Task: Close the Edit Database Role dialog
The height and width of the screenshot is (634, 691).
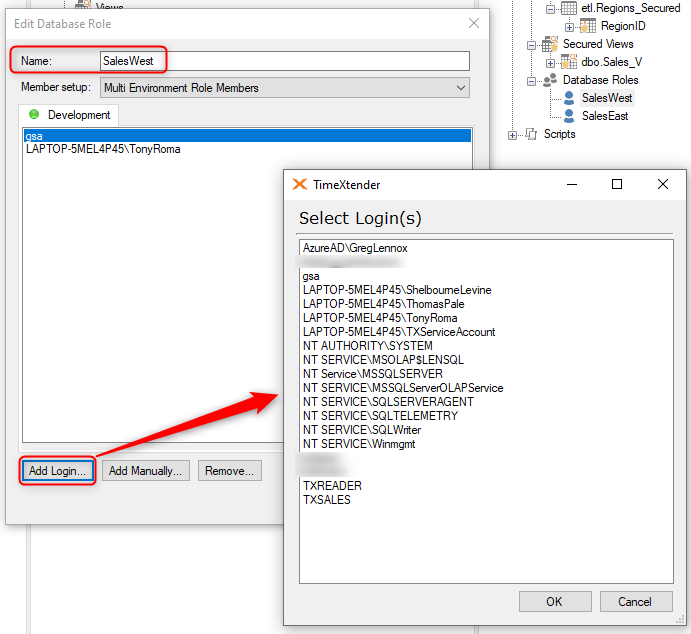Action: point(474,23)
